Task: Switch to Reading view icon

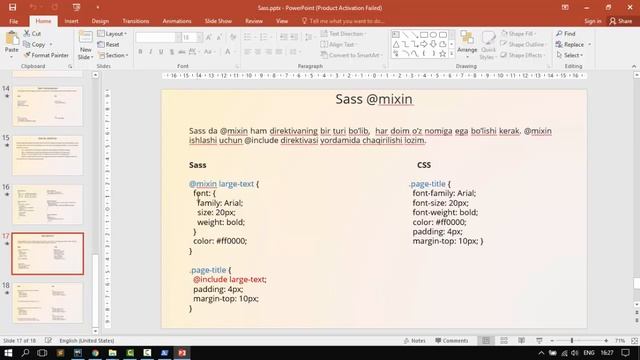Action: [522, 340]
